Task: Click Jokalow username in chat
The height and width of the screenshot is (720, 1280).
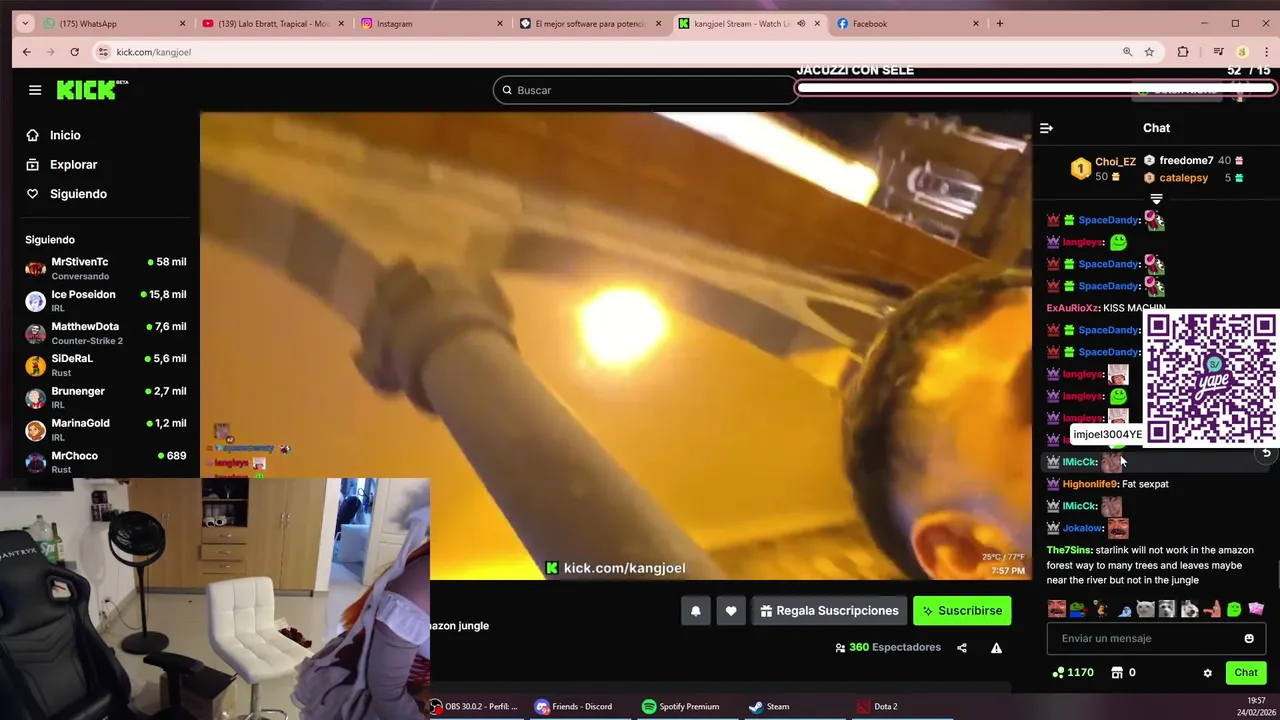Action: click(1083, 528)
